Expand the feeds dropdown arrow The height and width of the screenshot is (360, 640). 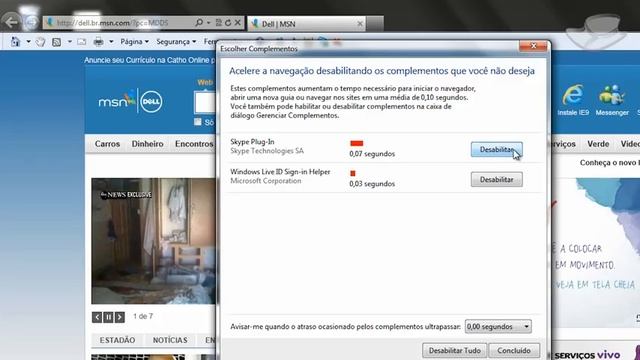(70, 42)
